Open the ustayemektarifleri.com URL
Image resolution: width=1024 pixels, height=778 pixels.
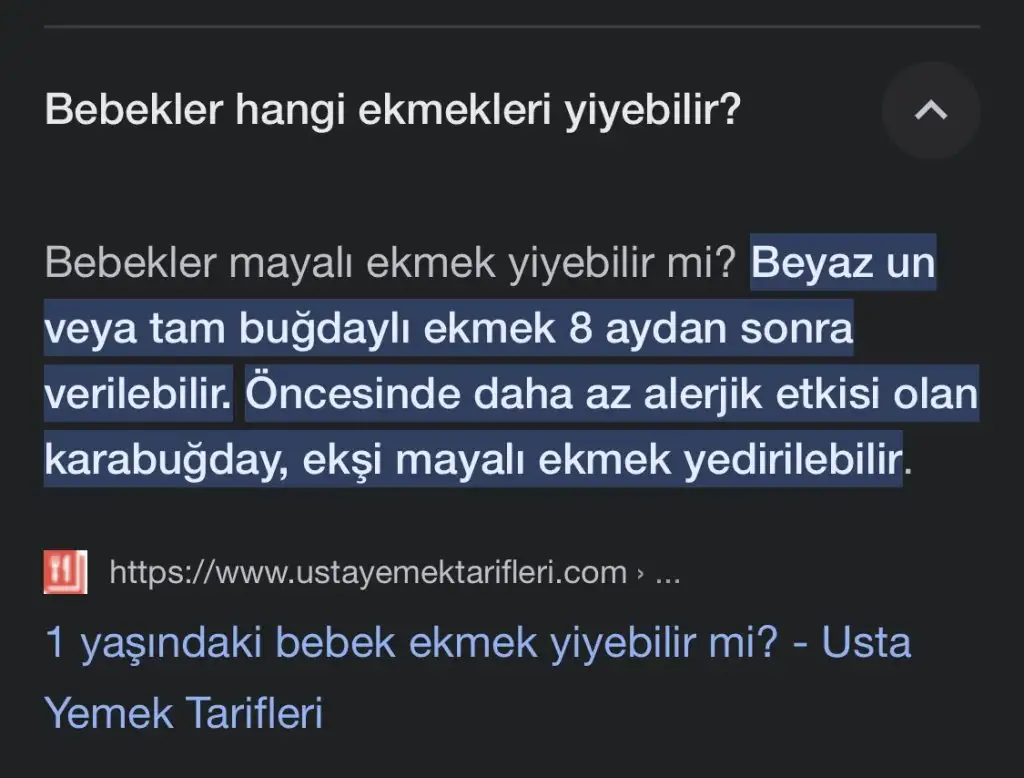[367, 573]
